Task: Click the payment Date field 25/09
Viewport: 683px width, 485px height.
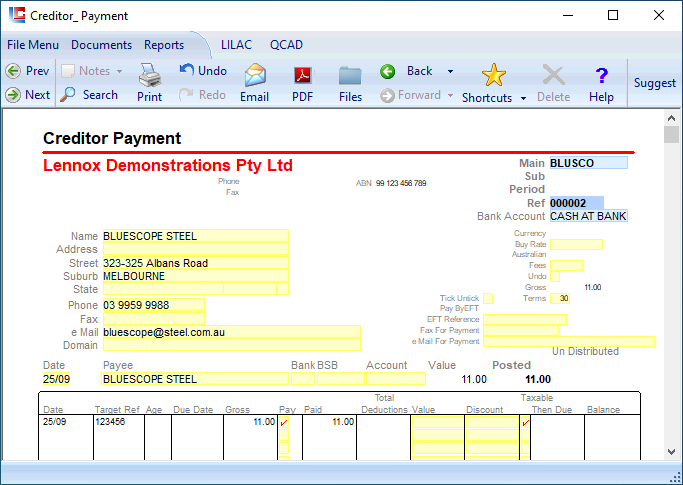Action: [x=56, y=379]
